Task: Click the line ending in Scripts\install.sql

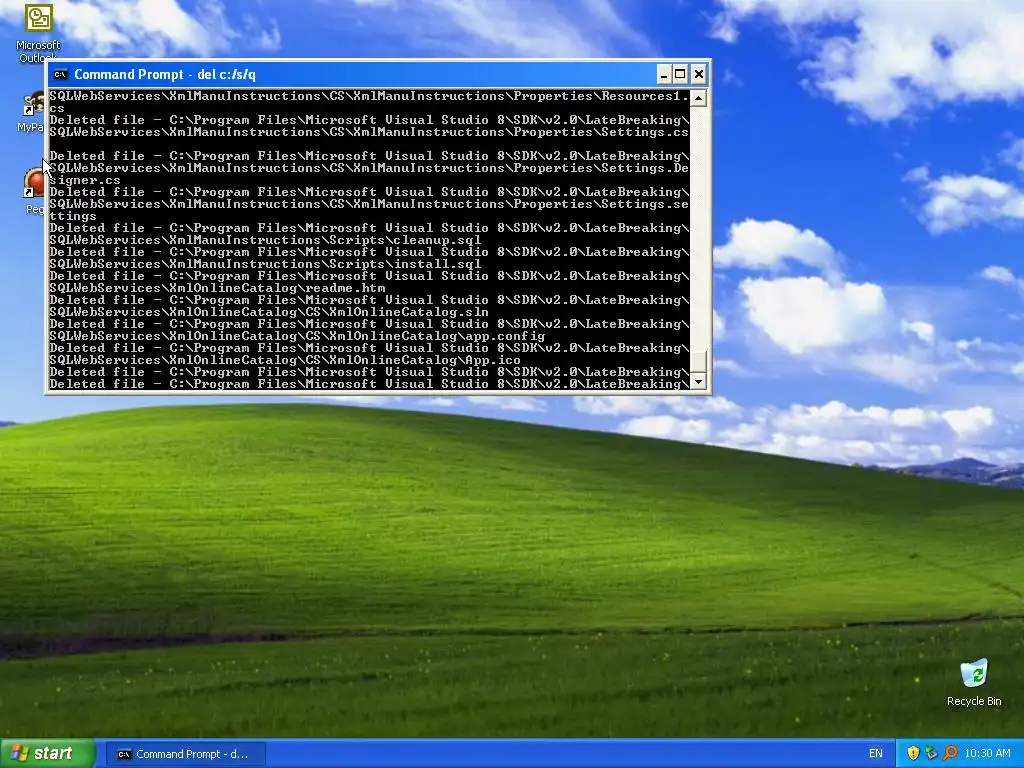Action: coord(265,264)
